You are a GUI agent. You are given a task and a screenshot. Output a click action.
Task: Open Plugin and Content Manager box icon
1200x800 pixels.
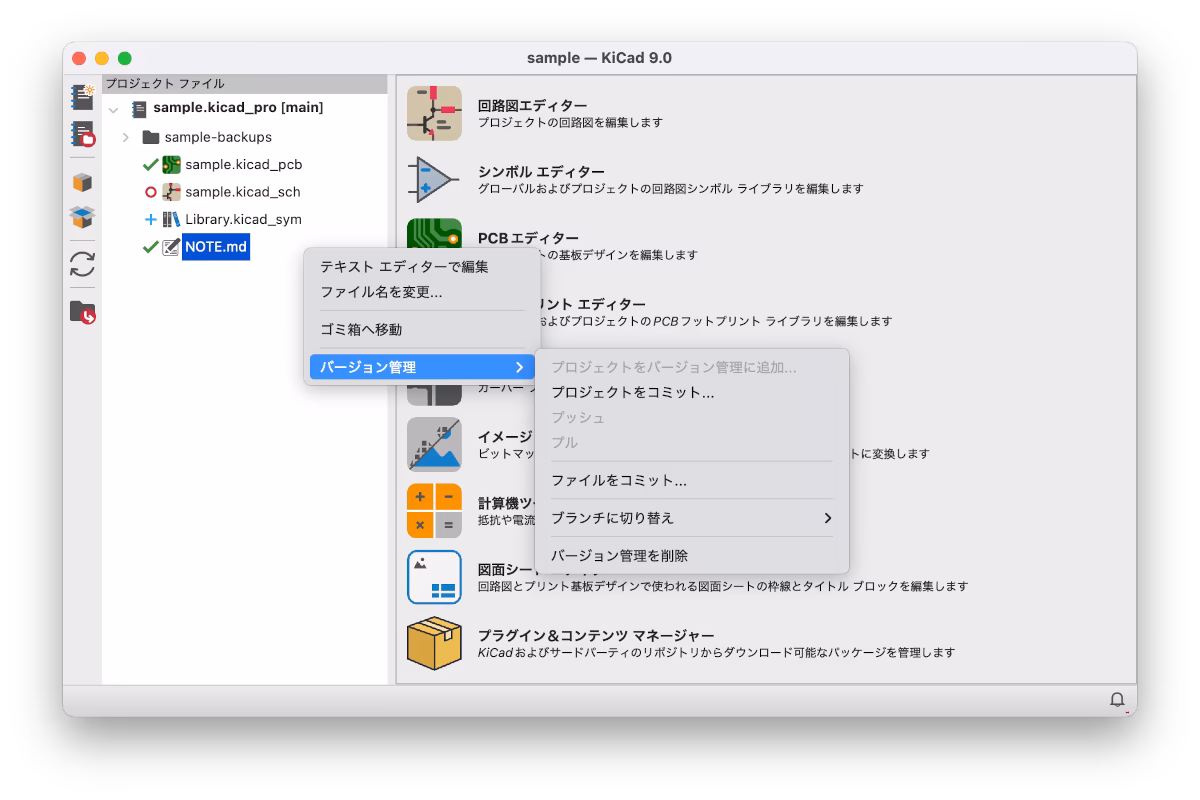[434, 643]
